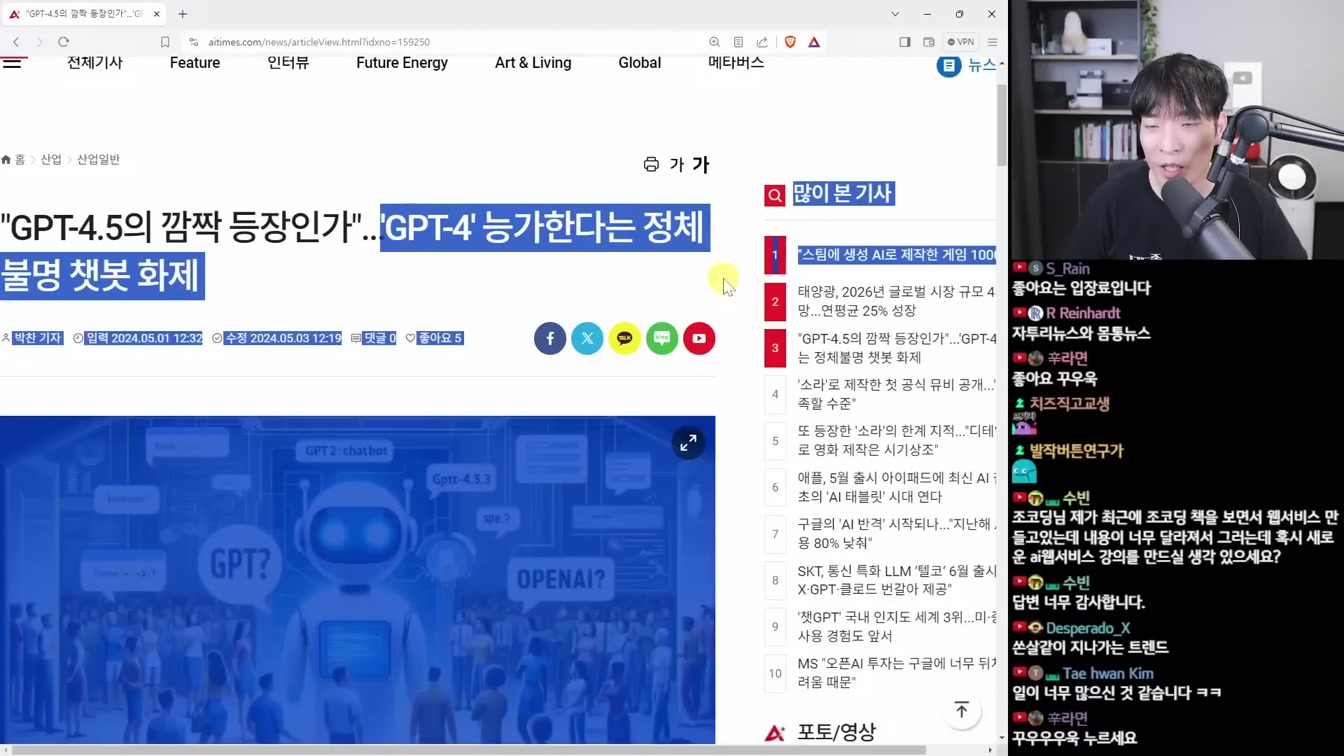Decrease font size with the small 가 button
This screenshot has height=756, width=1344.
coord(677,165)
